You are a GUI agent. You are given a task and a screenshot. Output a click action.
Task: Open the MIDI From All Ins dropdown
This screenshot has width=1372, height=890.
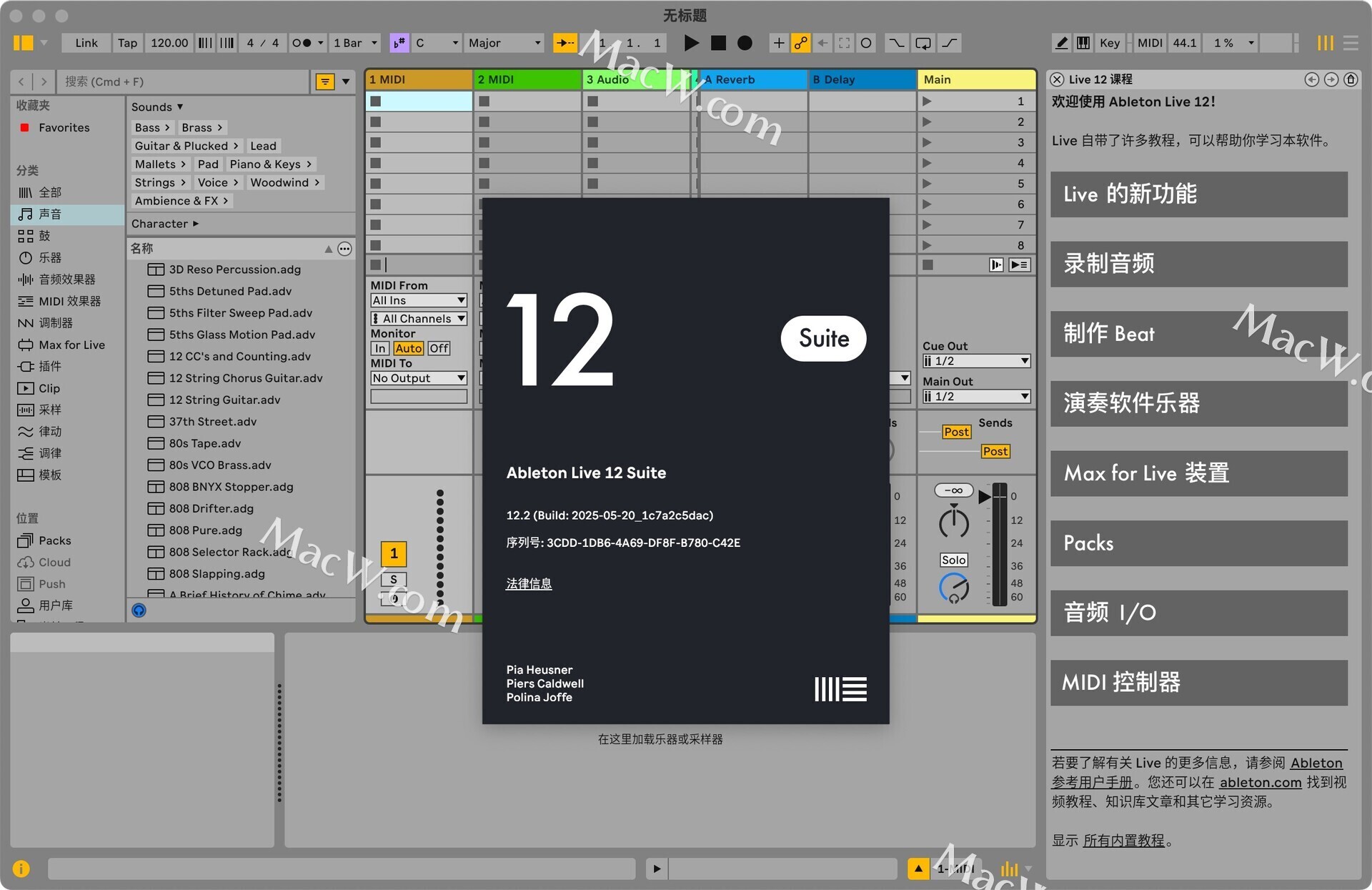click(419, 300)
